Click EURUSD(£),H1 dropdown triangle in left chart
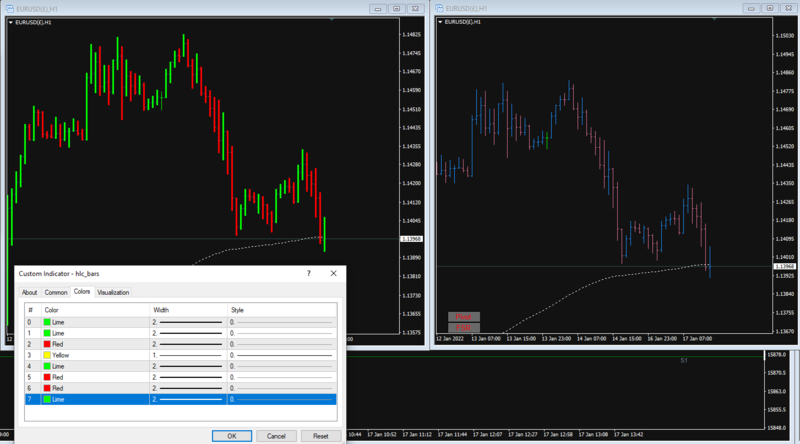 tap(11, 22)
